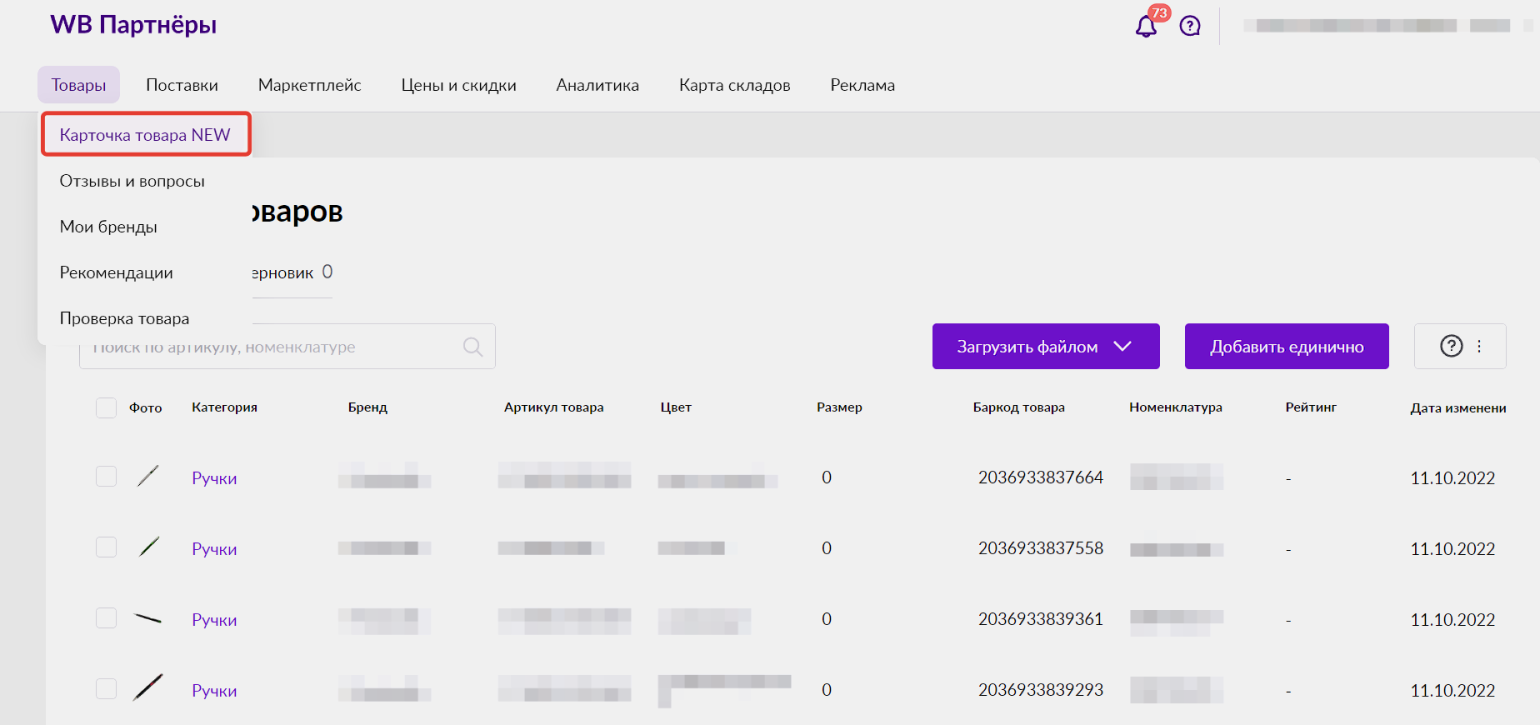Open the Маркетплейс menu
The height and width of the screenshot is (725, 1540).
(x=310, y=85)
